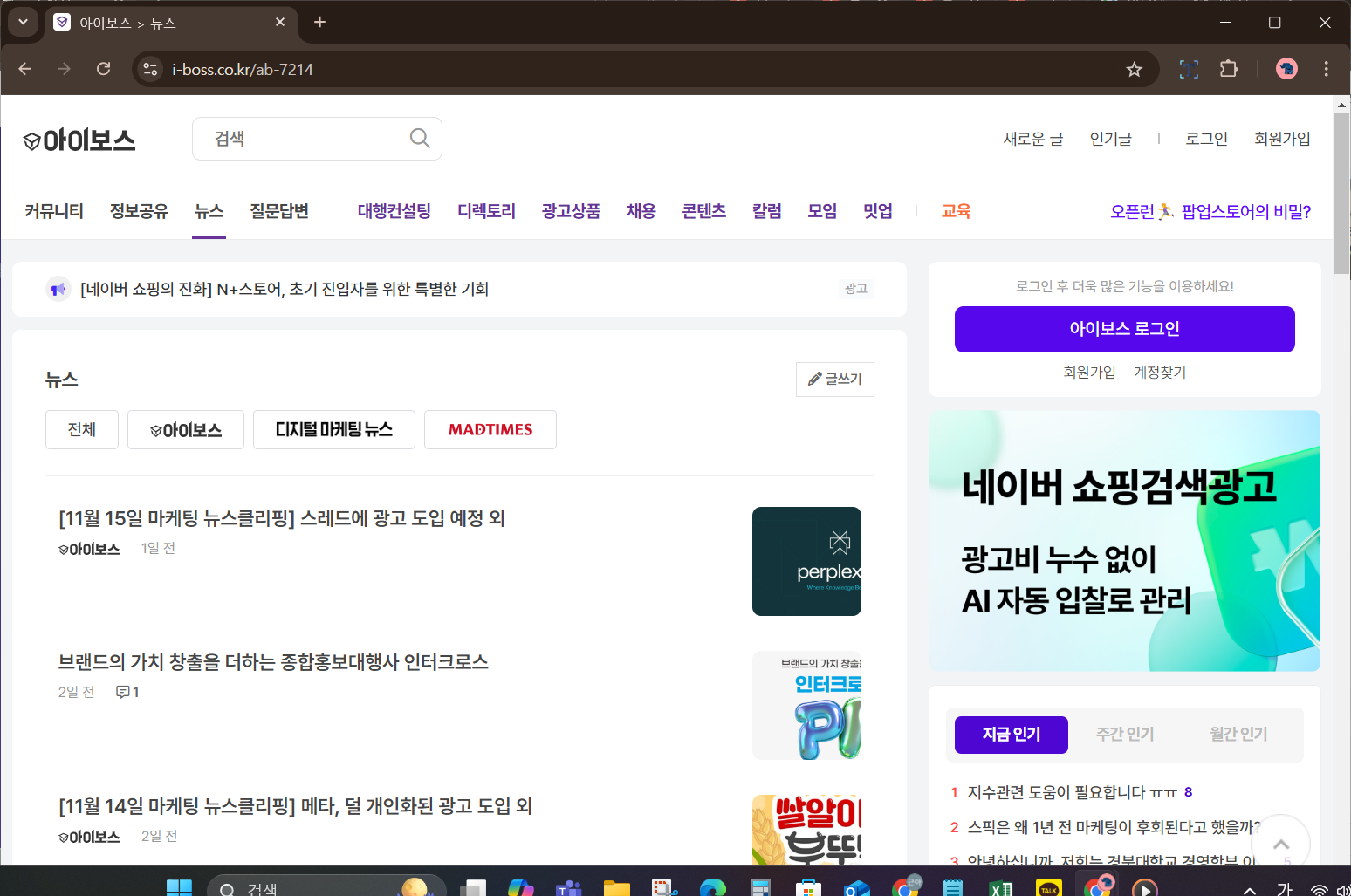The height and width of the screenshot is (896, 1351).
Task: Click inside the 검색 search field
Action: (x=297, y=138)
